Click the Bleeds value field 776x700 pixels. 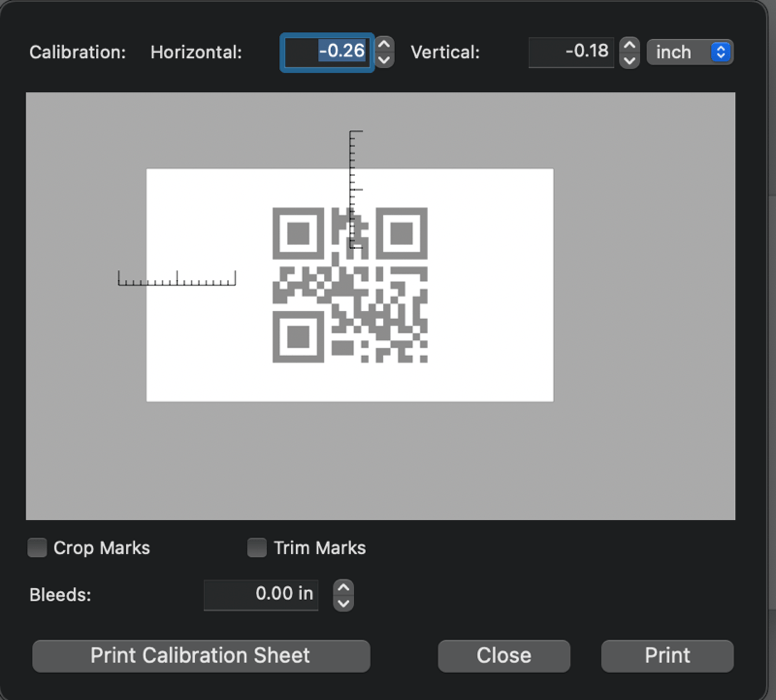click(x=261, y=594)
